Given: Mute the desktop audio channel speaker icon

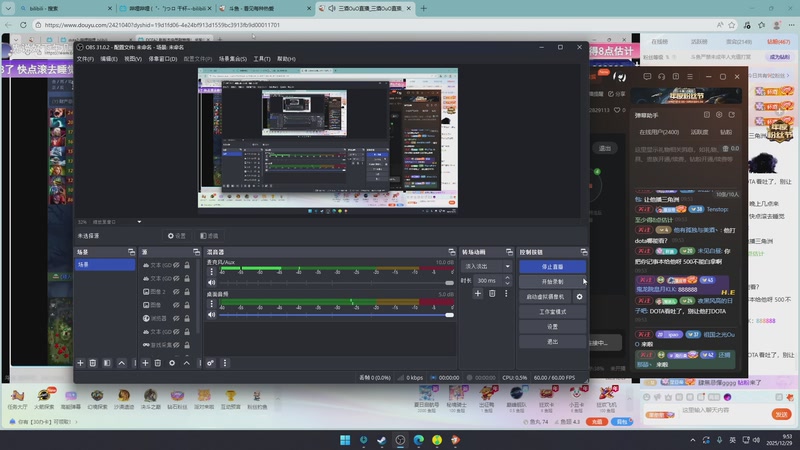Looking at the screenshot, I should [x=212, y=315].
